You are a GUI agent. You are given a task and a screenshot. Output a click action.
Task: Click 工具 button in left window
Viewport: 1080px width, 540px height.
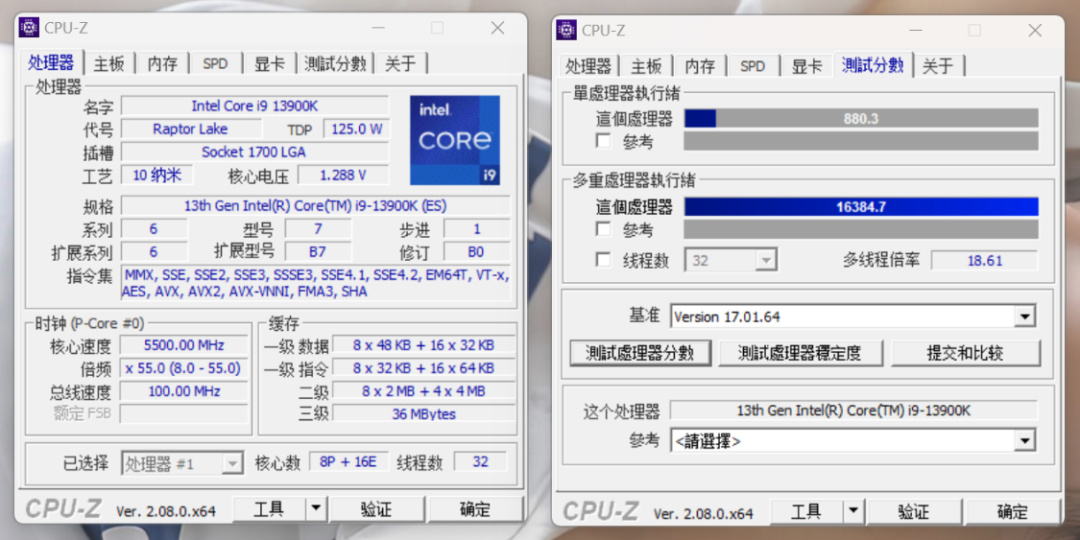pos(269,510)
